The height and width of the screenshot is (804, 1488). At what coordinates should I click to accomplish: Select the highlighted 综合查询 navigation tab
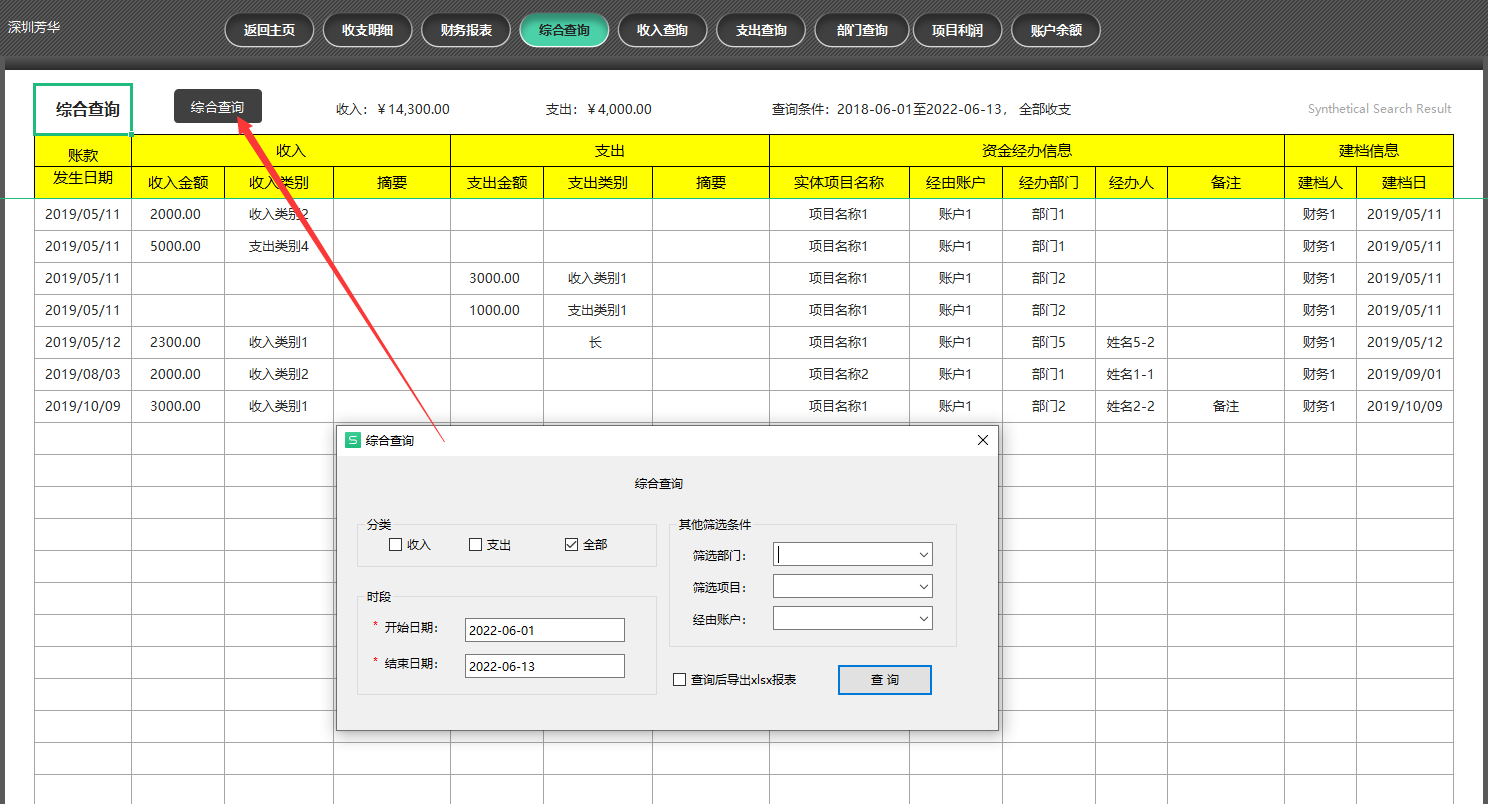[x=564, y=30]
